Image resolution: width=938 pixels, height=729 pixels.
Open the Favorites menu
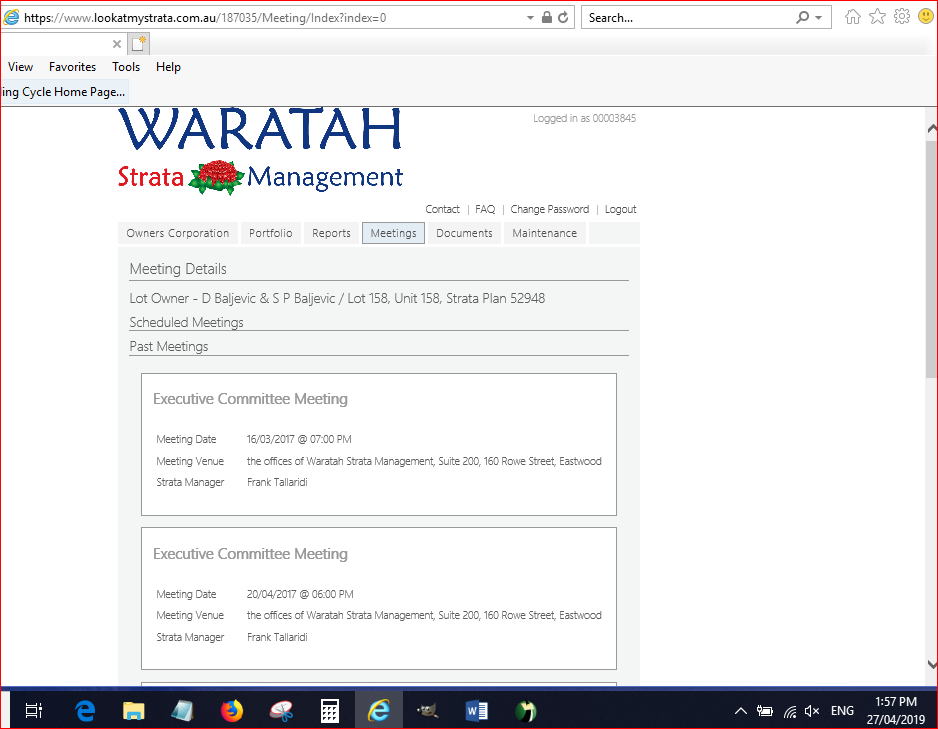72,67
